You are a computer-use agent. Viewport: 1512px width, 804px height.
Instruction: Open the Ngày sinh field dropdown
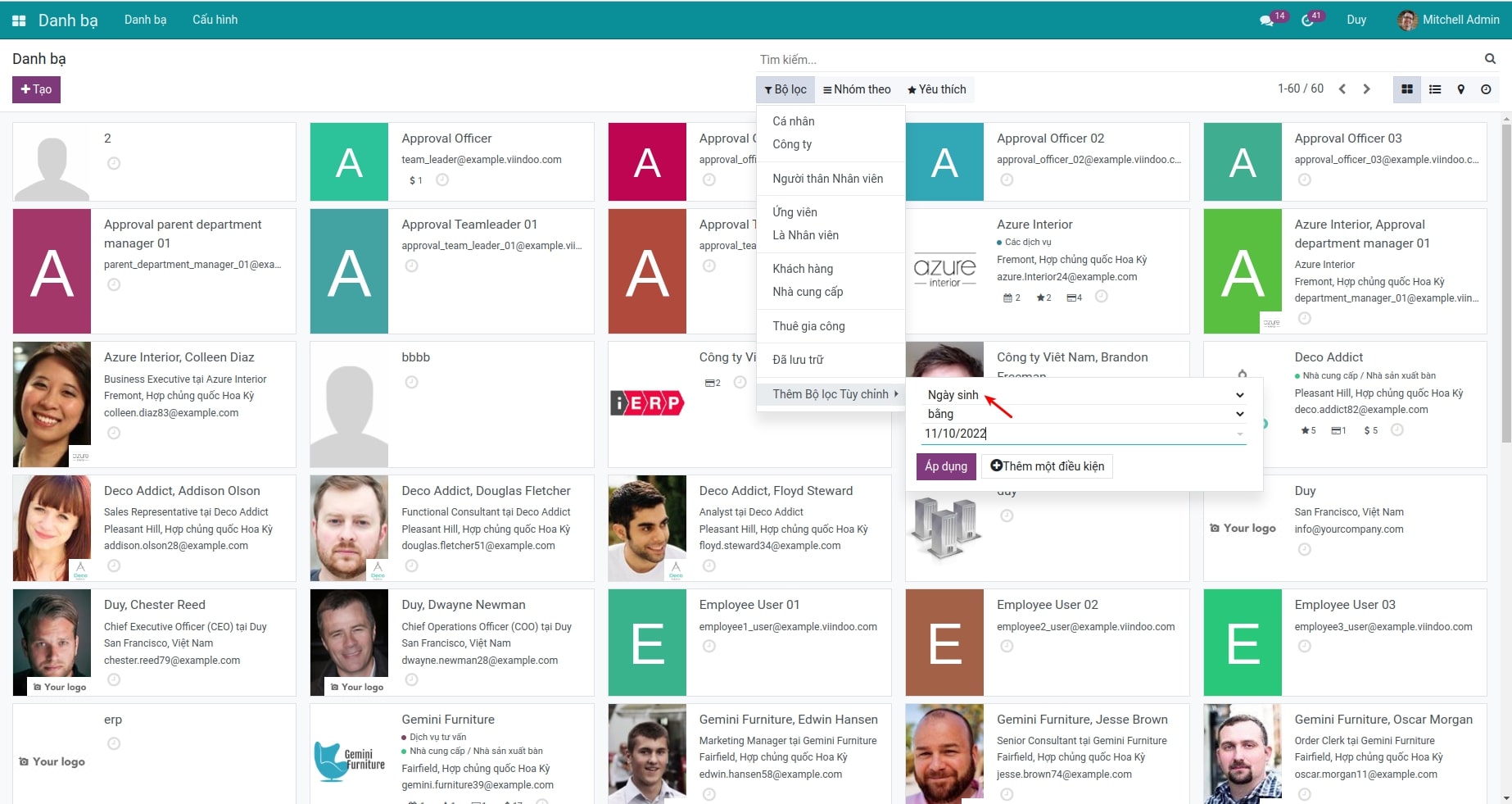(x=1084, y=395)
